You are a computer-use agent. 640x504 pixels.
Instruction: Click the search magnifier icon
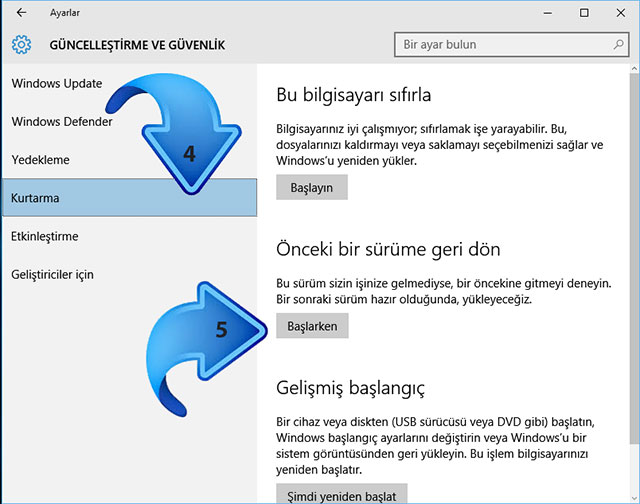618,44
